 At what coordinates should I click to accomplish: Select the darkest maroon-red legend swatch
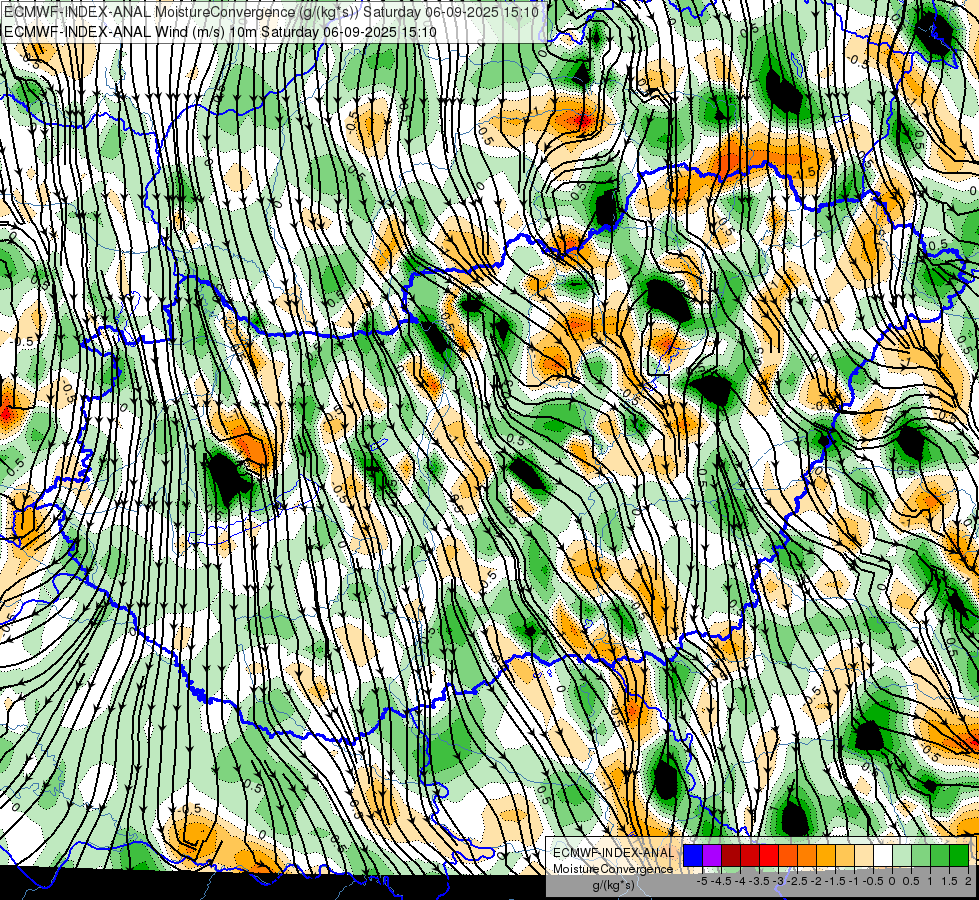pos(731,855)
